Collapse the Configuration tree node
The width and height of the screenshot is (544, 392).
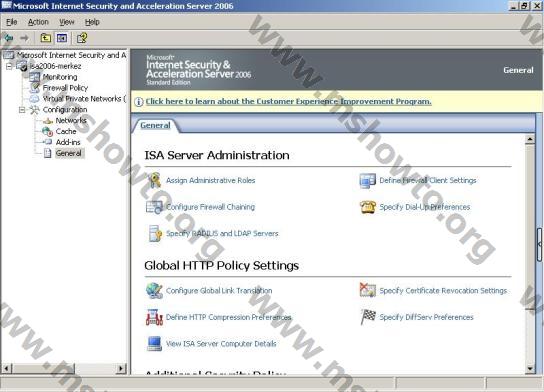tap(22, 110)
